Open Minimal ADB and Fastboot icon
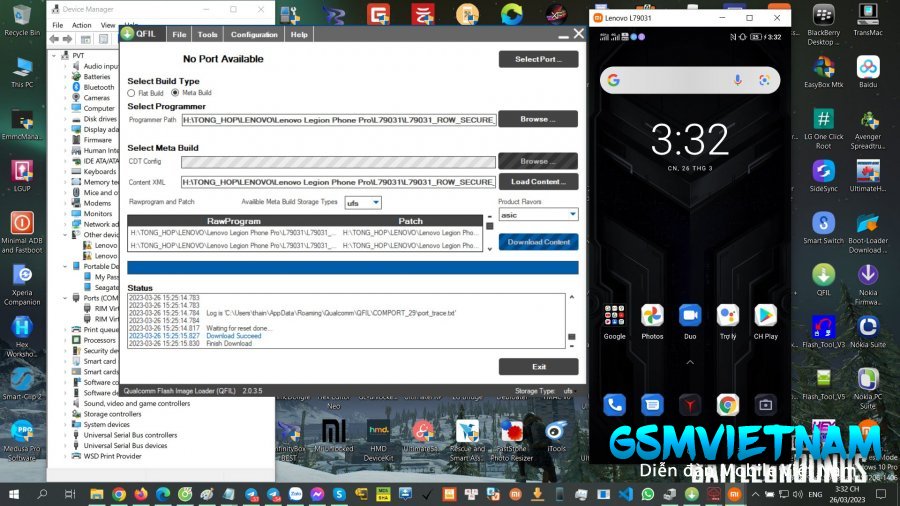 pyautogui.click(x=22, y=232)
